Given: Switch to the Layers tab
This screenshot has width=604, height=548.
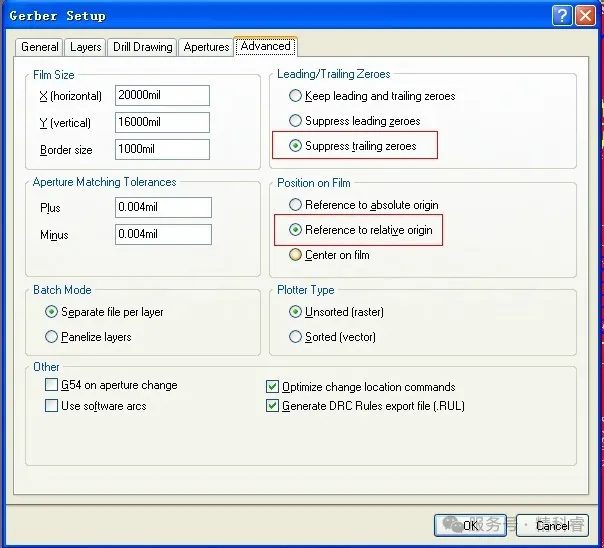Looking at the screenshot, I should pos(86,47).
